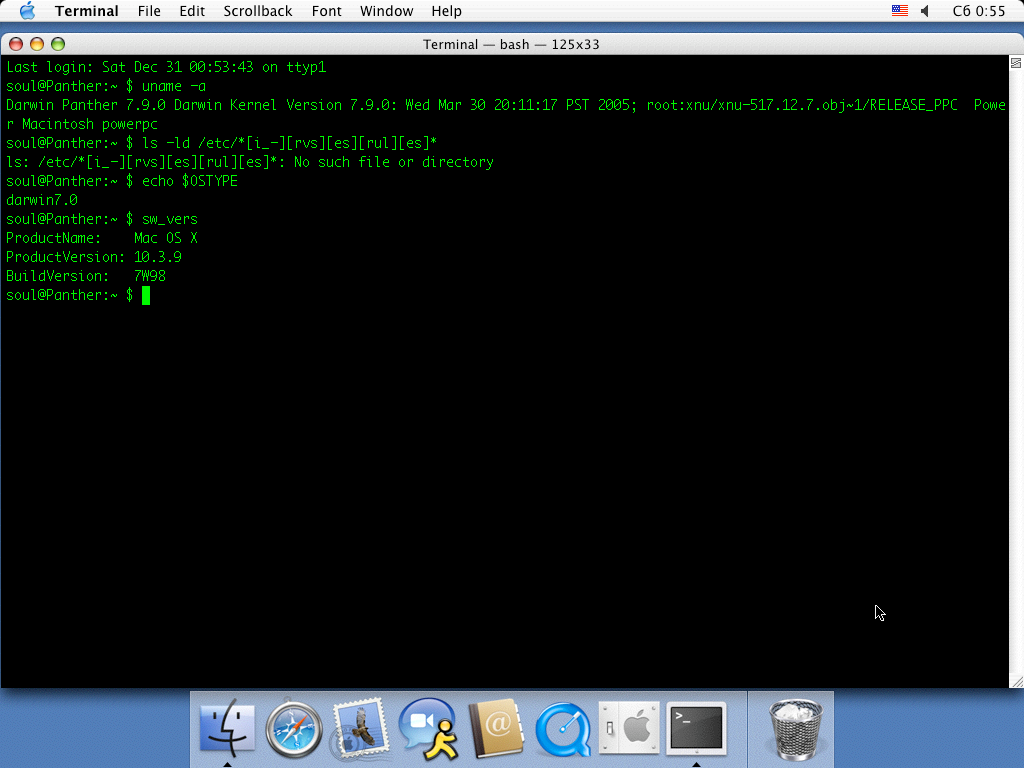Open the Font menu
The image size is (1024, 768).
327,11
